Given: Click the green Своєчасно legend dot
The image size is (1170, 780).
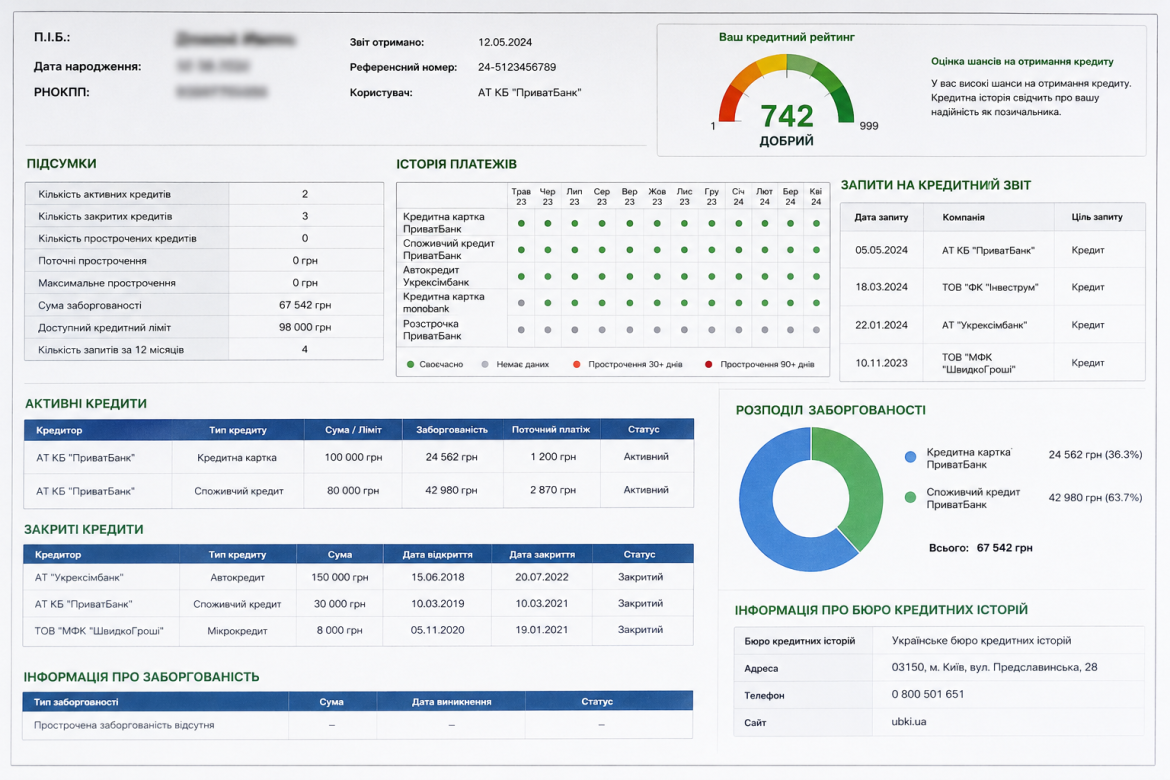Looking at the screenshot, I should pos(410,364).
